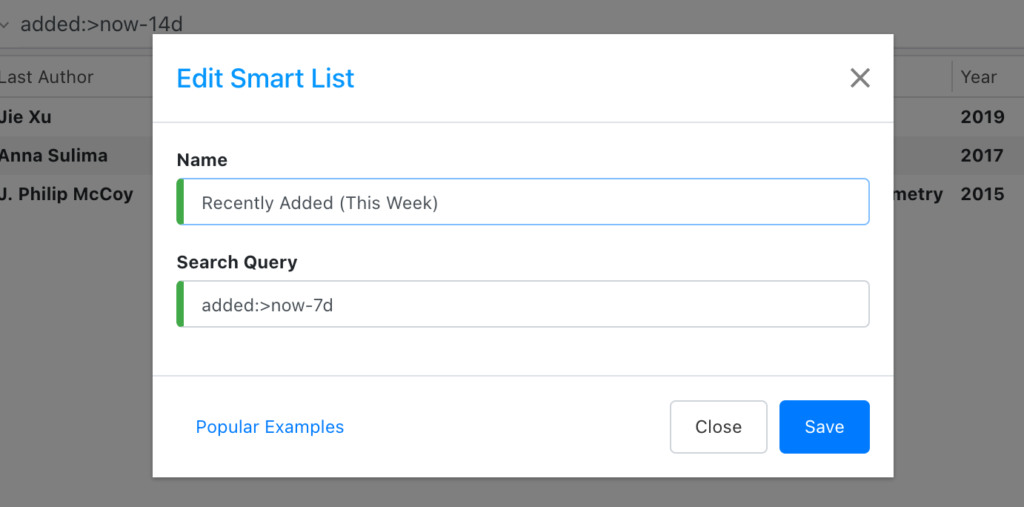Select the Jie Xu row
The image size is (1024, 507).
click(x=27, y=117)
